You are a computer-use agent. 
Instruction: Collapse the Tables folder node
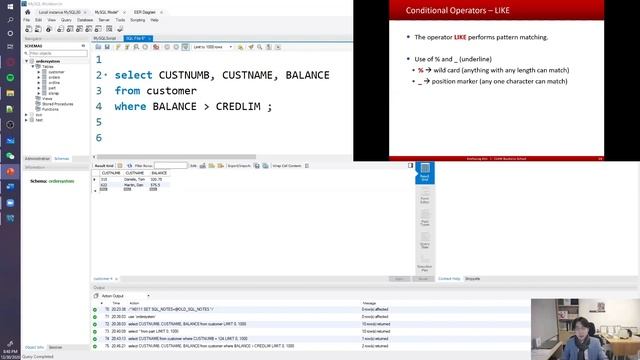pos(33,67)
